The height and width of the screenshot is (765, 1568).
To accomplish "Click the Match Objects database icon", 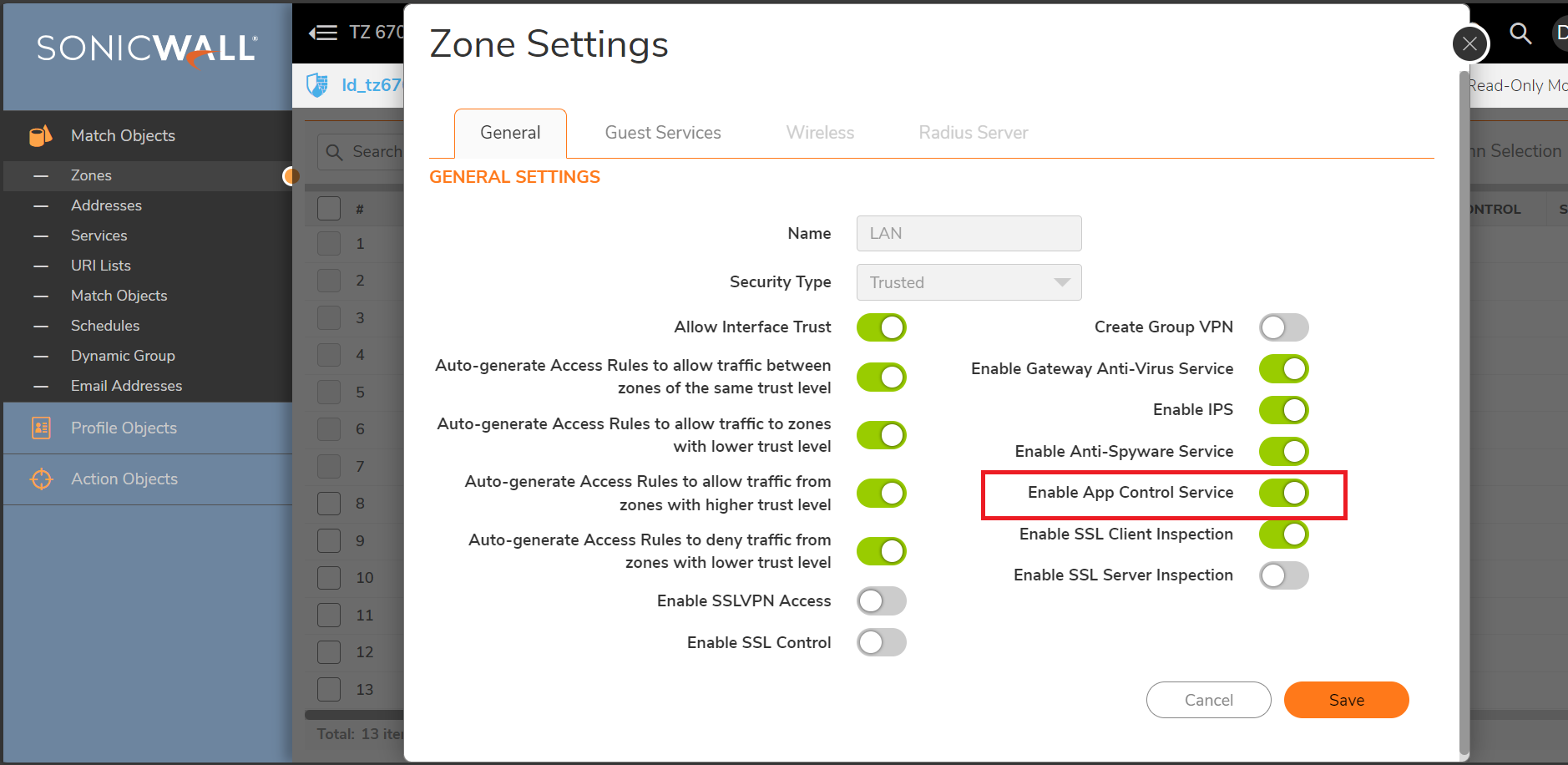I will click(40, 135).
